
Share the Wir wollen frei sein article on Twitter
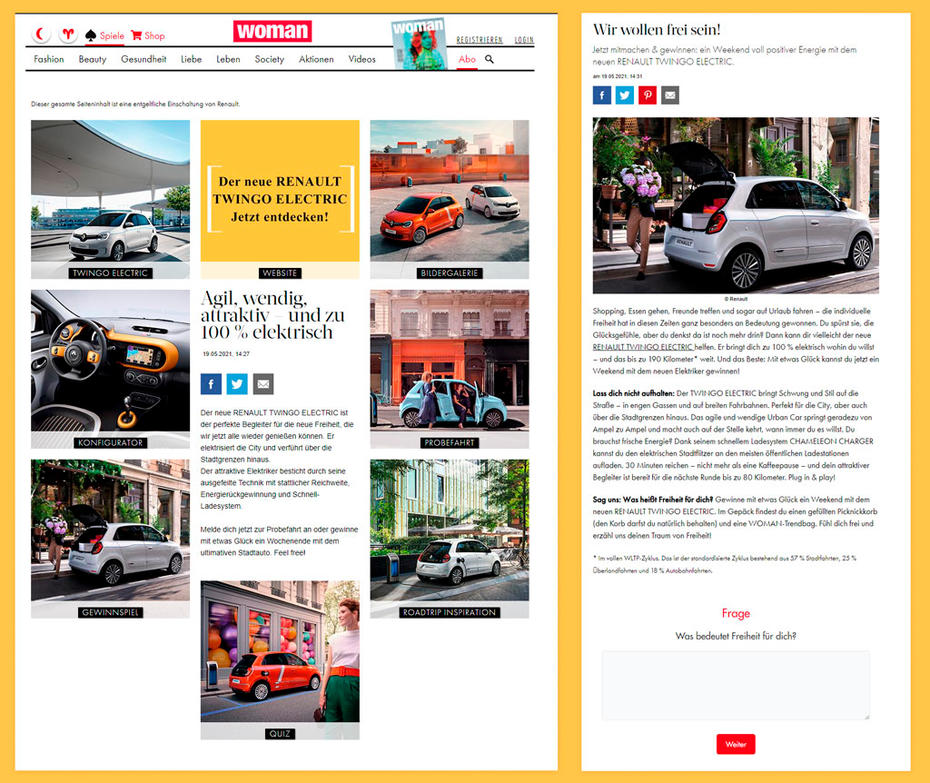click(625, 95)
